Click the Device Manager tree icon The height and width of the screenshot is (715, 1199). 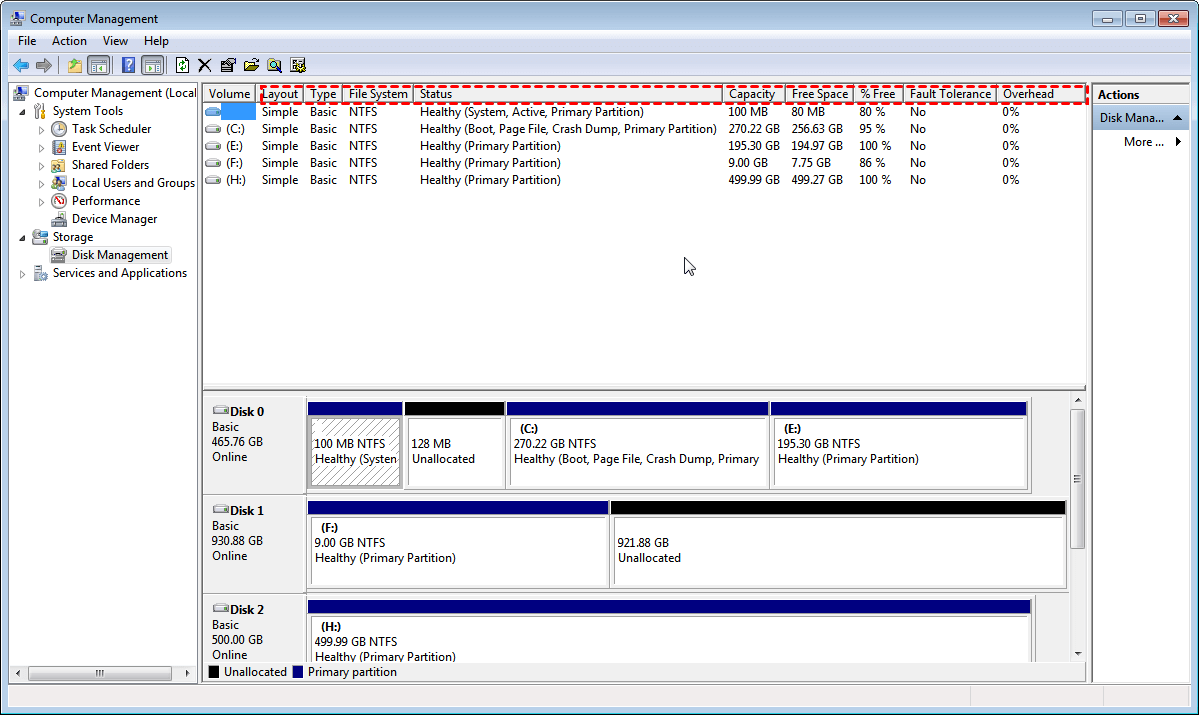[x=59, y=219]
